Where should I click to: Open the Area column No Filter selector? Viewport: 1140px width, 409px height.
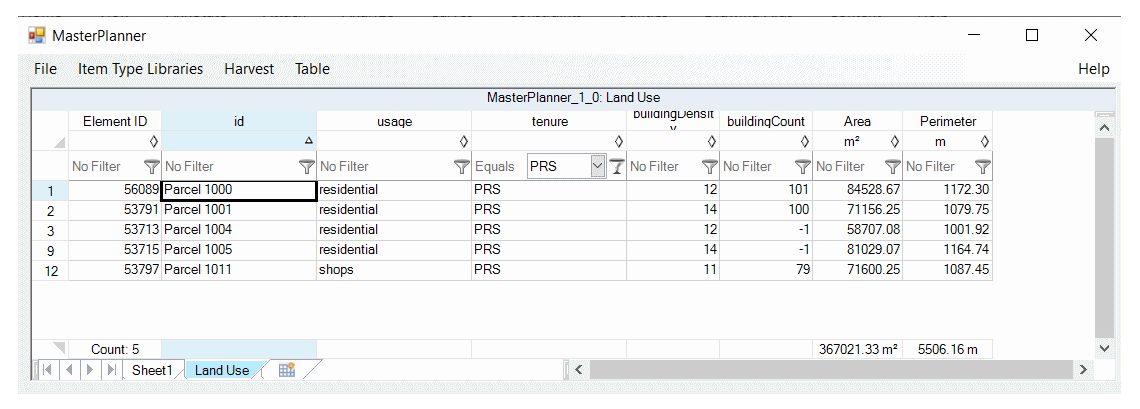[x=840, y=166]
